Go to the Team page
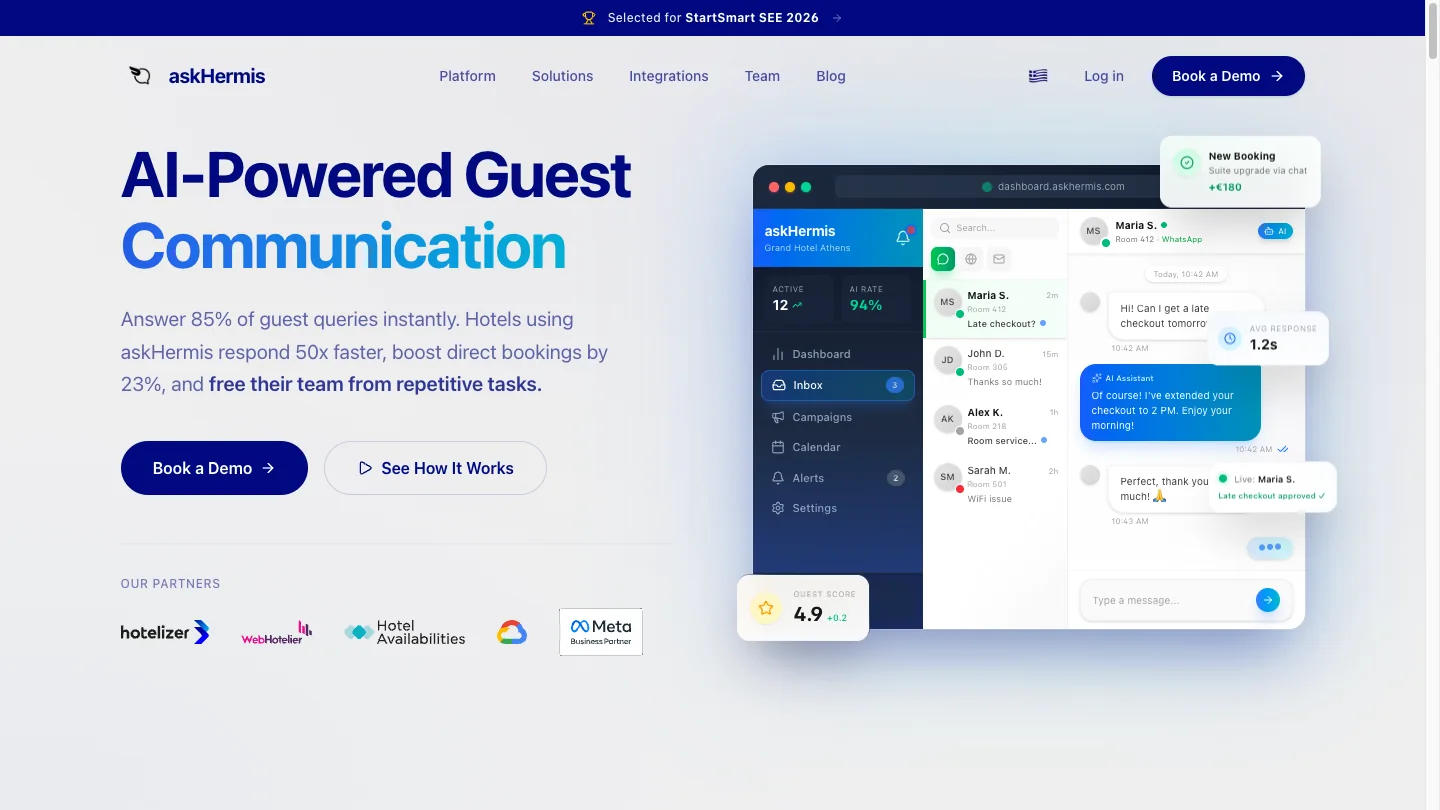The height and width of the screenshot is (810, 1440). 762,76
